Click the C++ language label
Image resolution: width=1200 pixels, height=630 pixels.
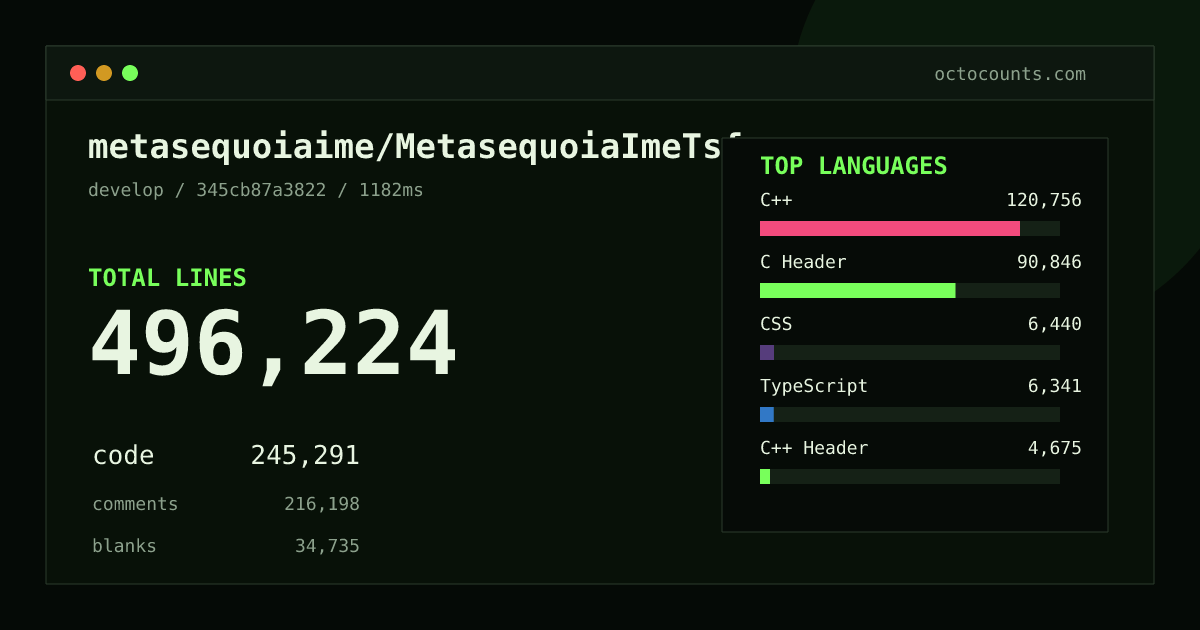pyautogui.click(x=776, y=200)
